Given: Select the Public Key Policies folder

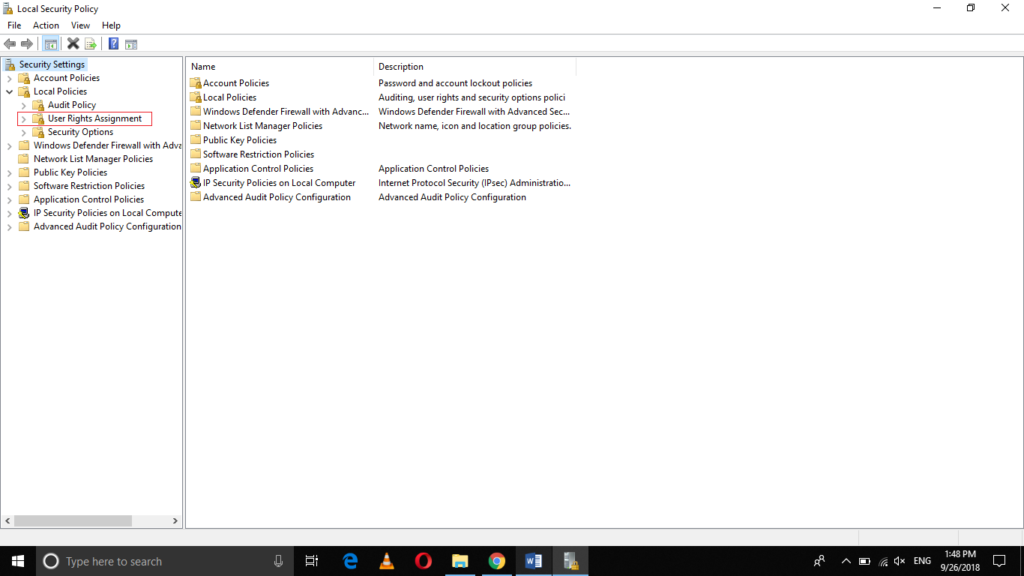Looking at the screenshot, I should [x=240, y=140].
